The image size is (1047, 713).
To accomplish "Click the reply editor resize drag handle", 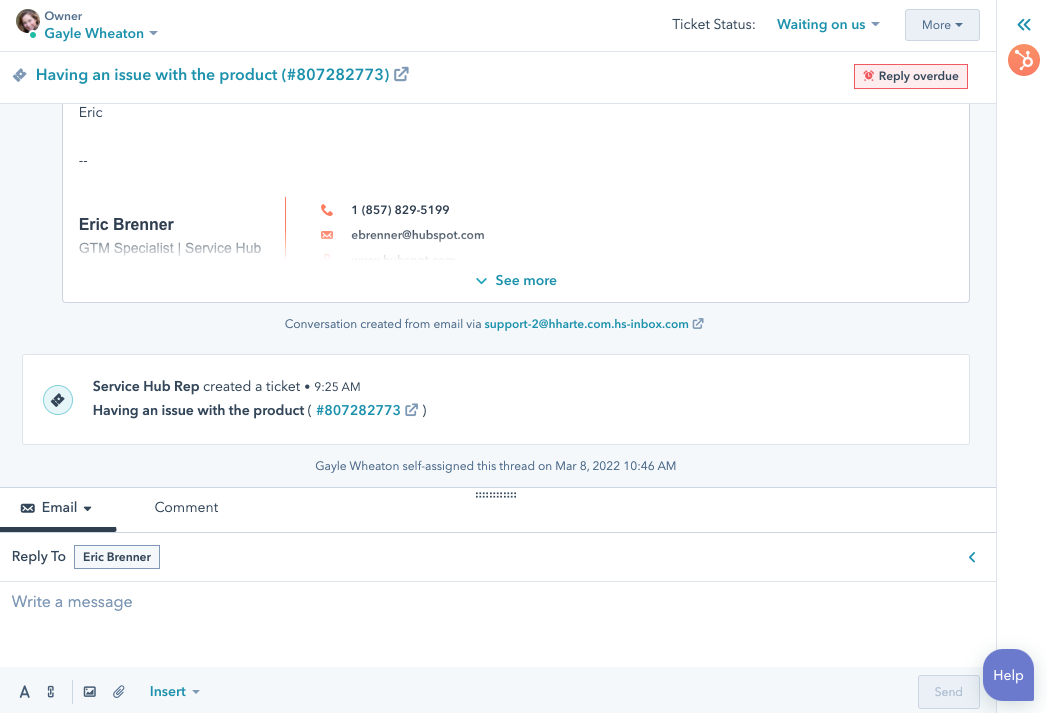I will point(496,494).
